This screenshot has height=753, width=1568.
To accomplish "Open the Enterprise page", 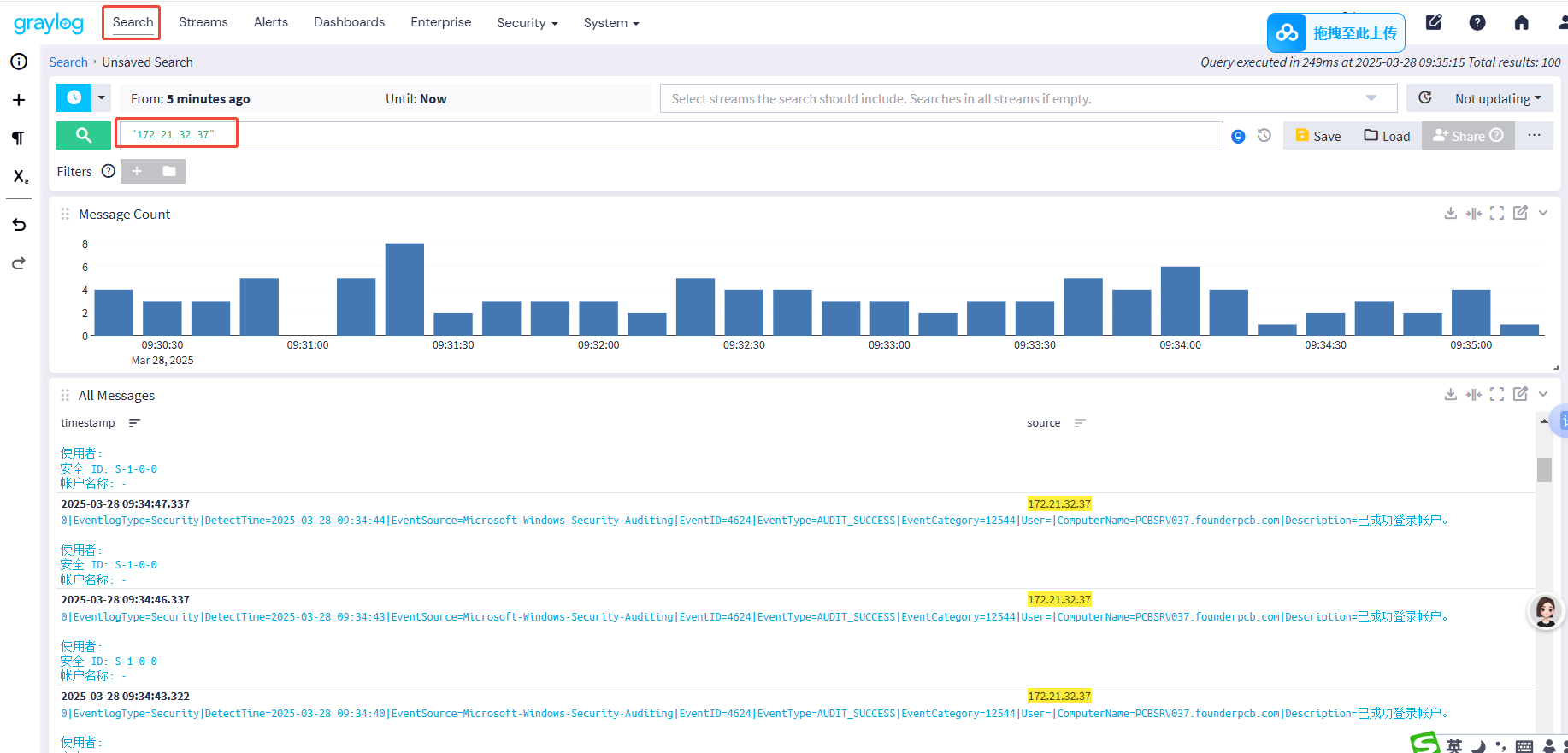I will 440,22.
